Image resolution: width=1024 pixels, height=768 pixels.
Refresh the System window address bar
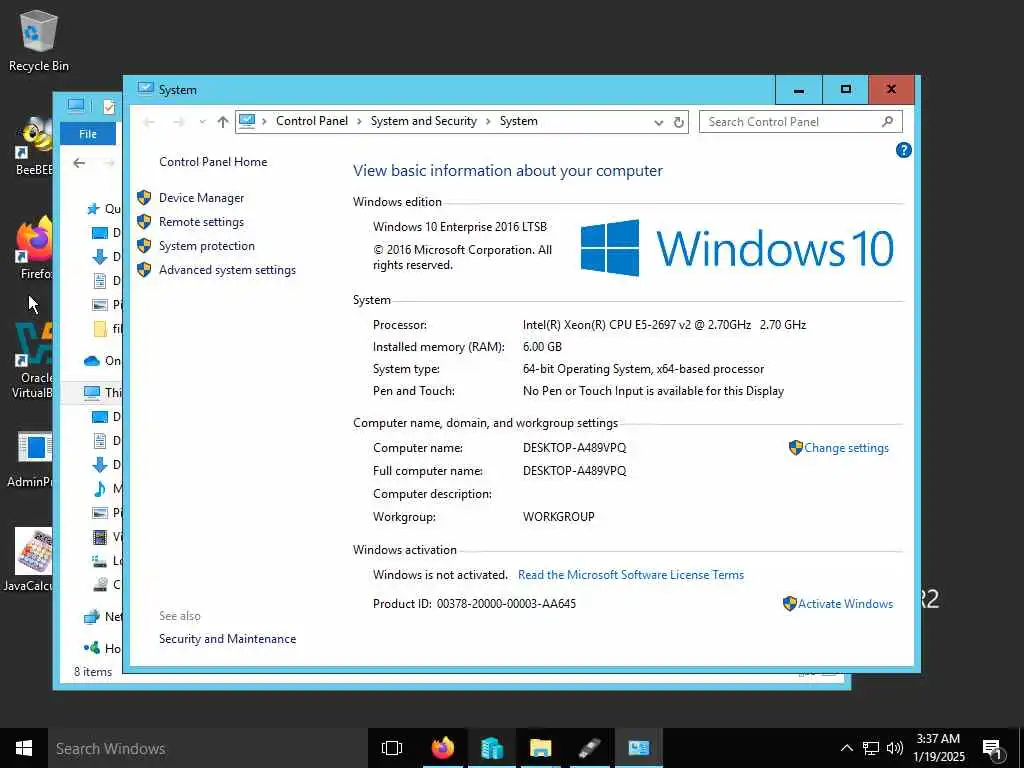click(679, 122)
